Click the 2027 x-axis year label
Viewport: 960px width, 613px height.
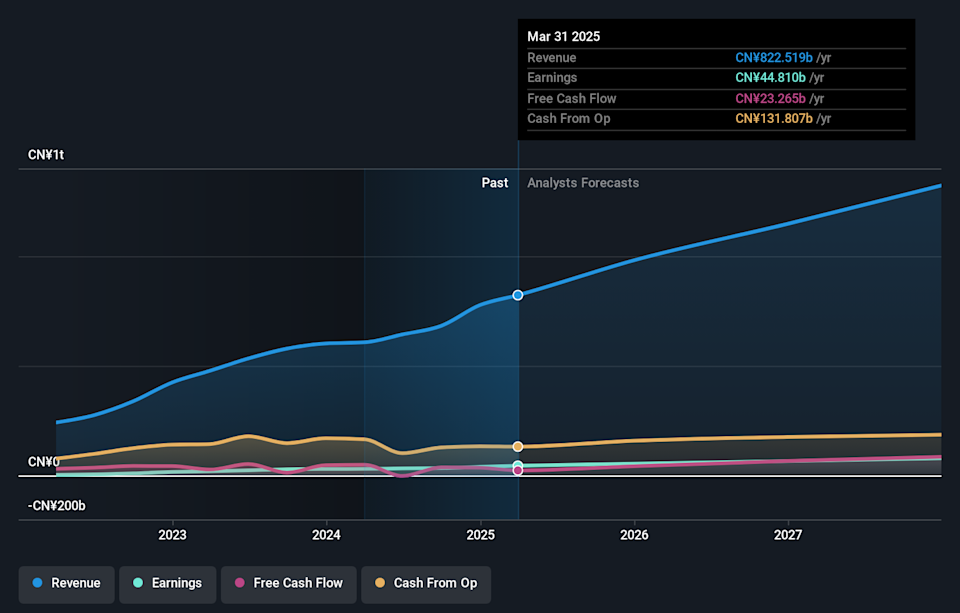tap(788, 534)
